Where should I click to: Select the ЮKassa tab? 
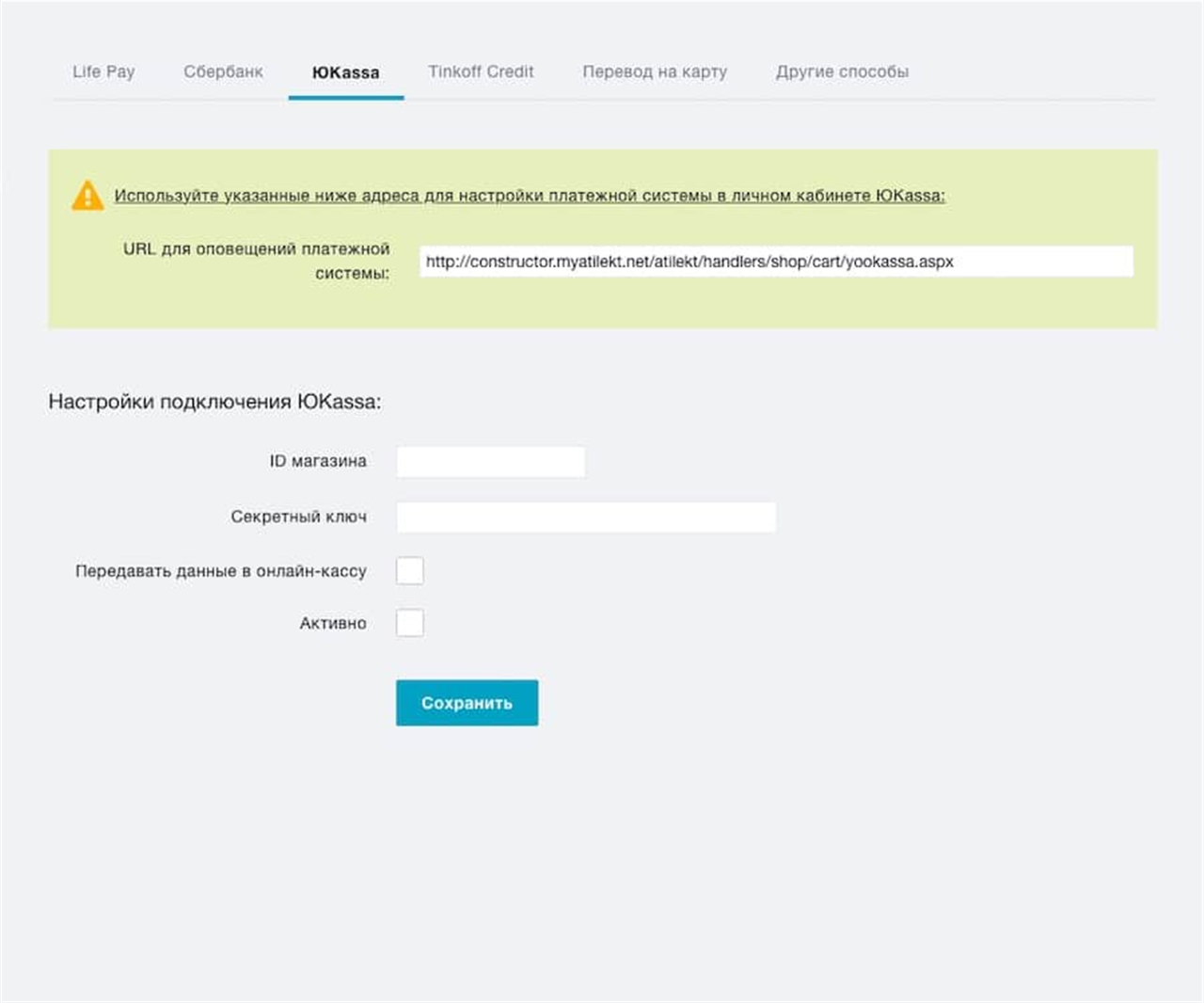click(x=346, y=72)
